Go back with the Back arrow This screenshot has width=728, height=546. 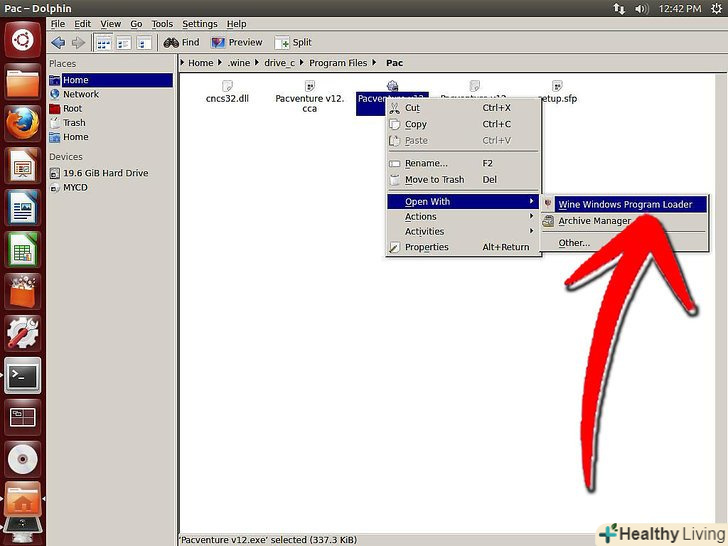click(58, 43)
